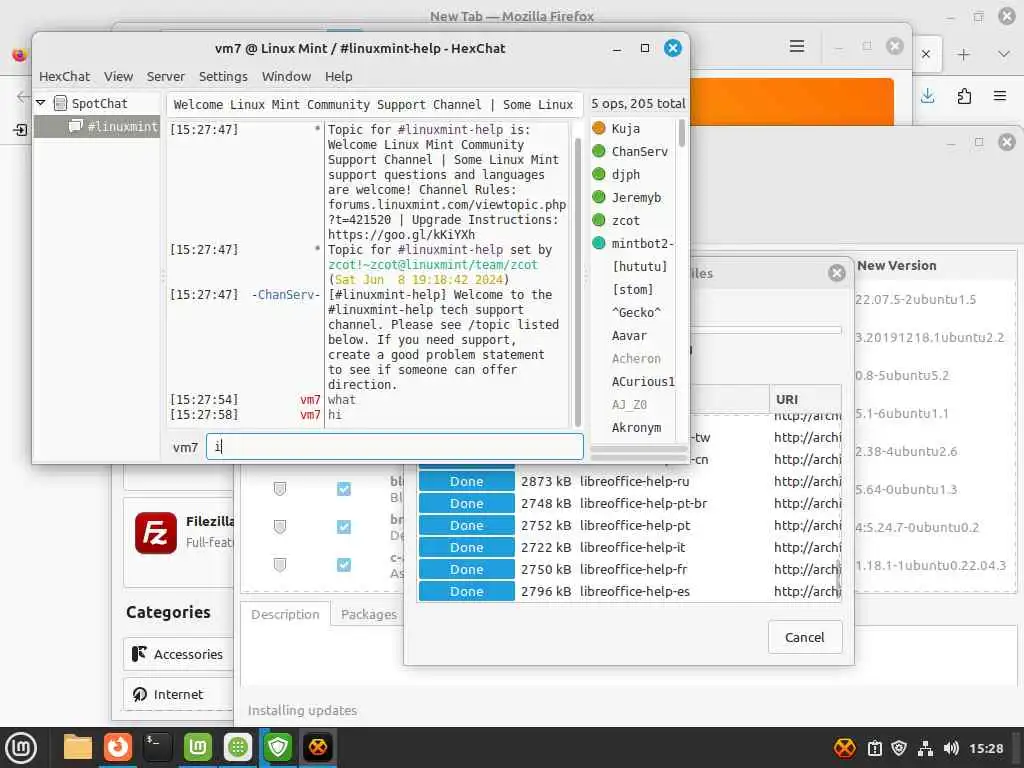The height and width of the screenshot is (768, 1024).
Task: Select the libreoffice-help-it download row
Action: 630,547
